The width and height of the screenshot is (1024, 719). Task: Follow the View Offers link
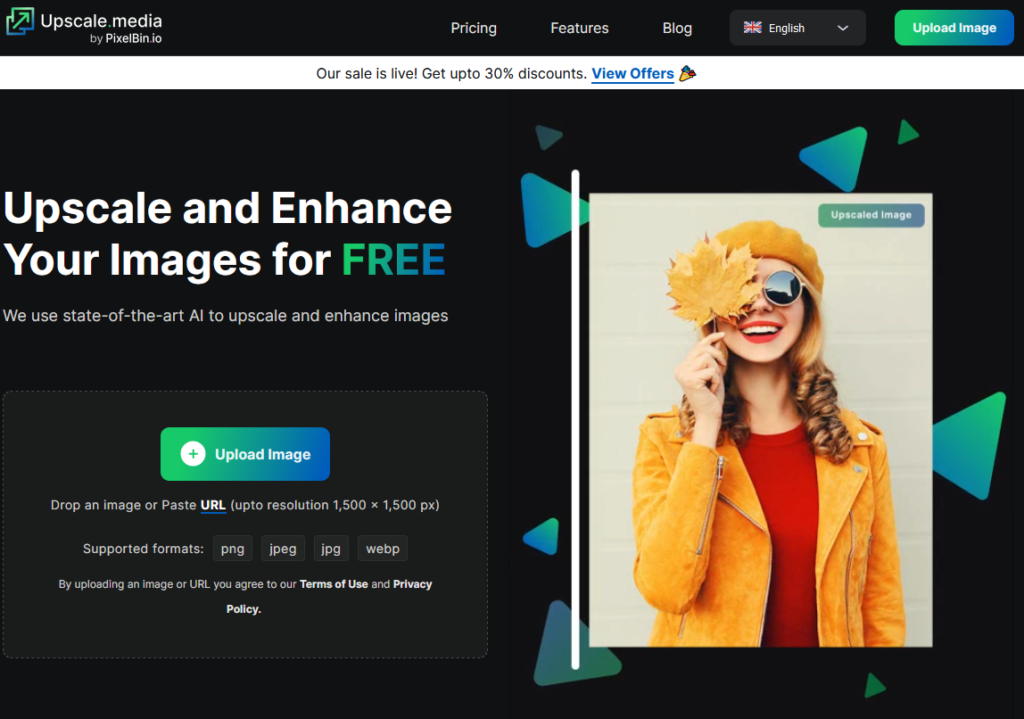(632, 74)
